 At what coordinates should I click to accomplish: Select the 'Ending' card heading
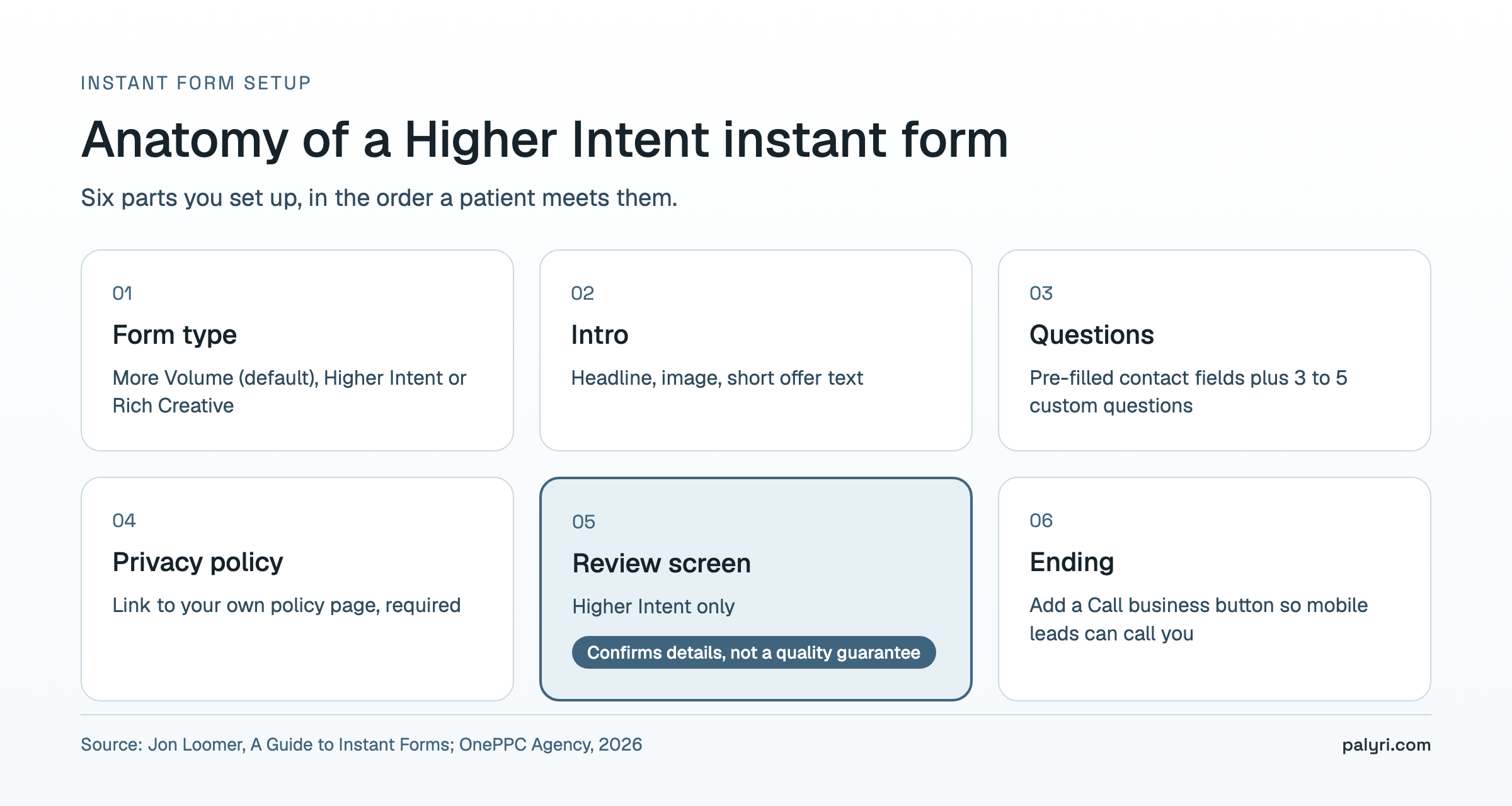[1072, 562]
